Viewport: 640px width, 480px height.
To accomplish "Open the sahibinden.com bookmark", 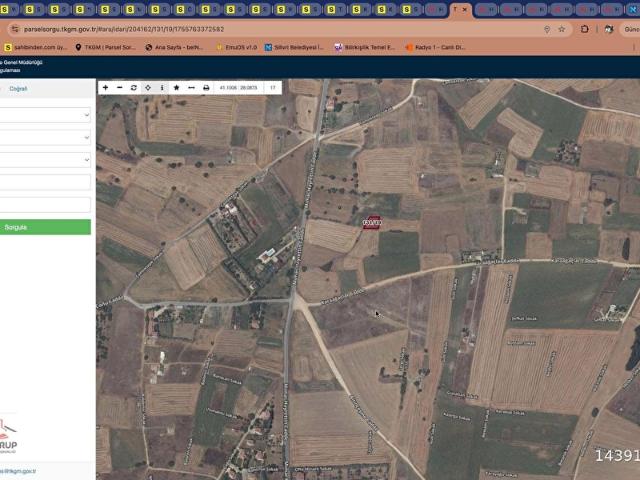I will [x=36, y=47].
